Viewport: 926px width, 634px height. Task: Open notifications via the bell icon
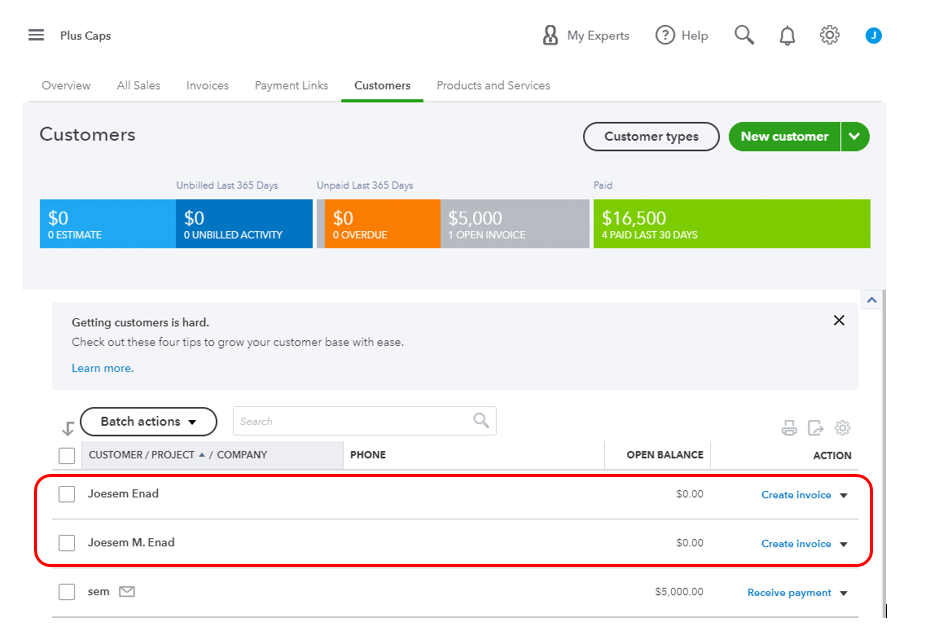[787, 34]
